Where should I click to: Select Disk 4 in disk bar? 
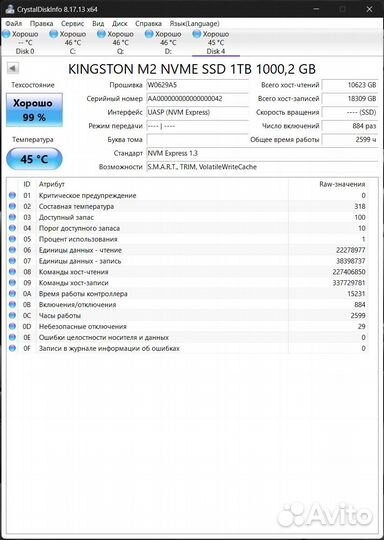pyautogui.click(x=216, y=43)
